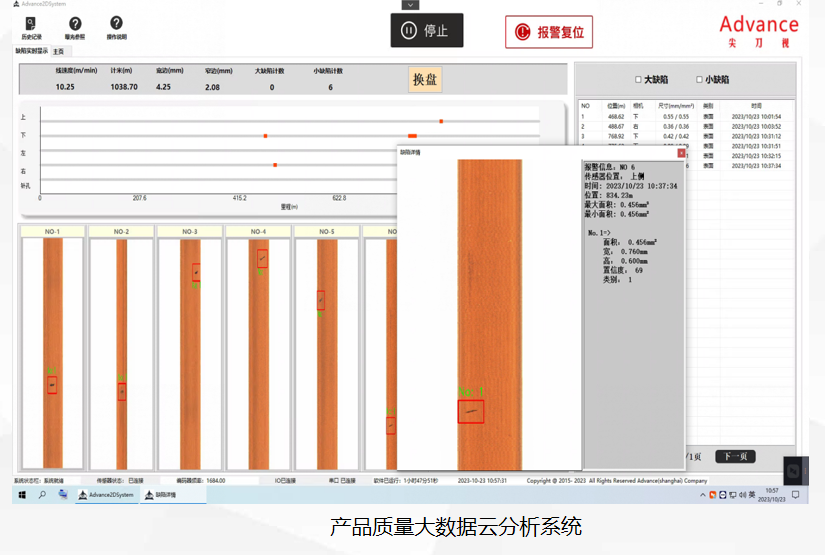Open the Windows Start menu
This screenshot has width=825, height=555.
(x=22, y=495)
